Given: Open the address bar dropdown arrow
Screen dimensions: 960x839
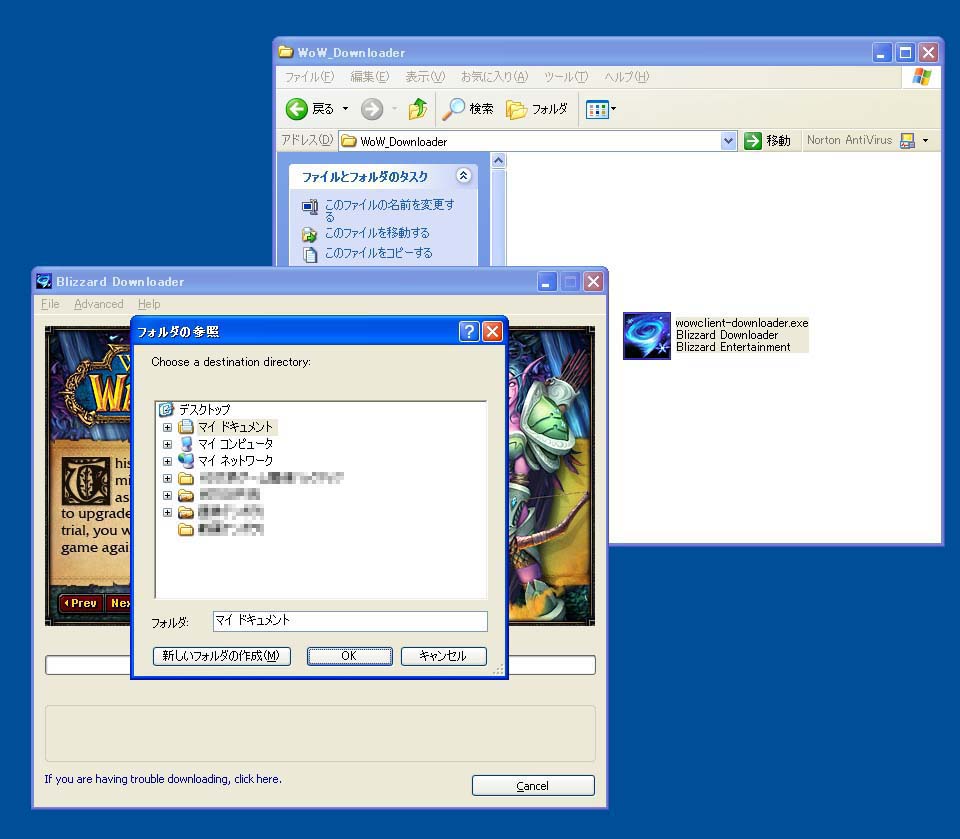Looking at the screenshot, I should pos(728,141).
